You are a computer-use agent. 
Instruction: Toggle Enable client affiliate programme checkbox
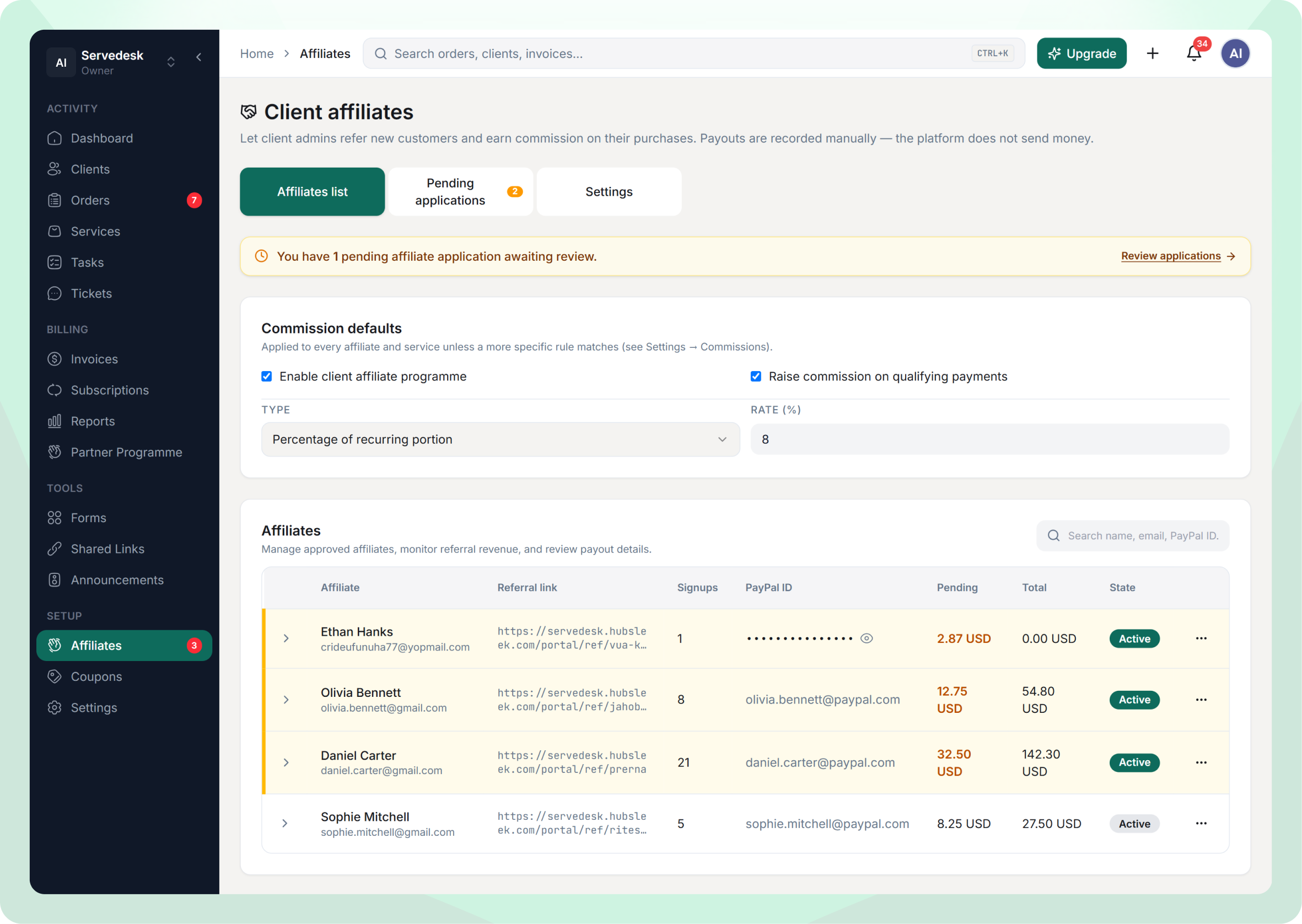[x=267, y=377]
